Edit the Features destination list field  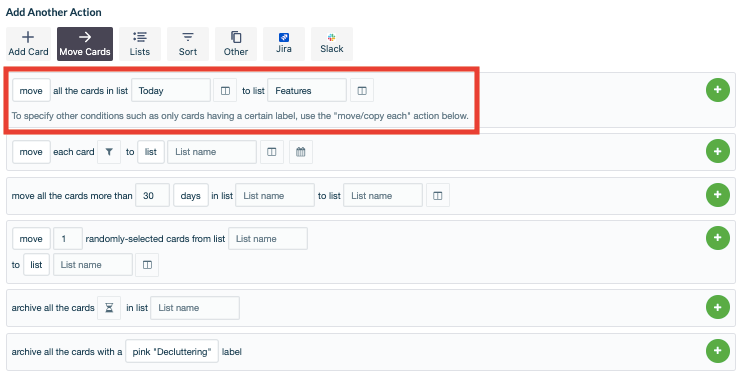coord(307,90)
